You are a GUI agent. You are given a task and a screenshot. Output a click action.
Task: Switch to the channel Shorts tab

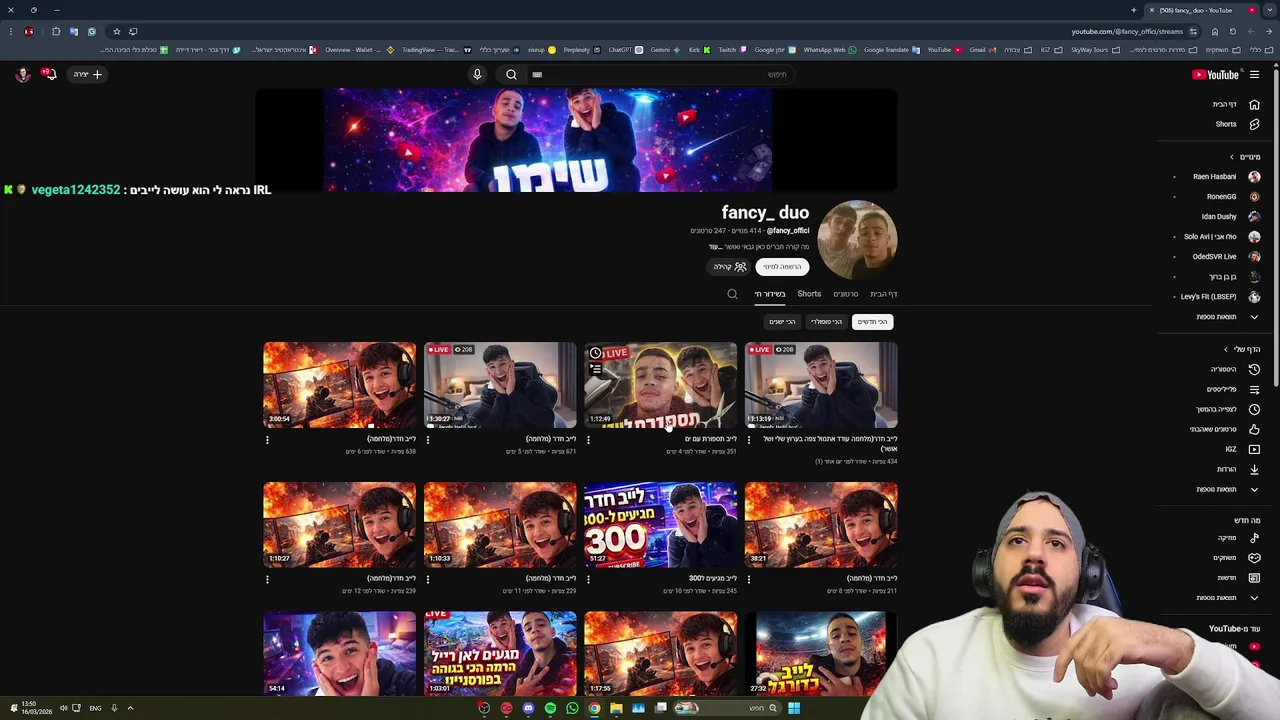point(809,294)
